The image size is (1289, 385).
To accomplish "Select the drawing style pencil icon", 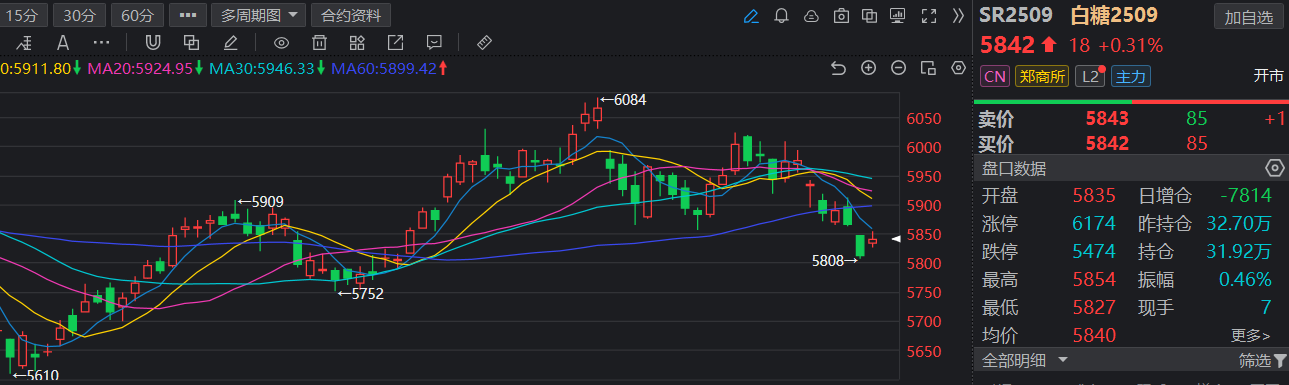I will (231, 43).
